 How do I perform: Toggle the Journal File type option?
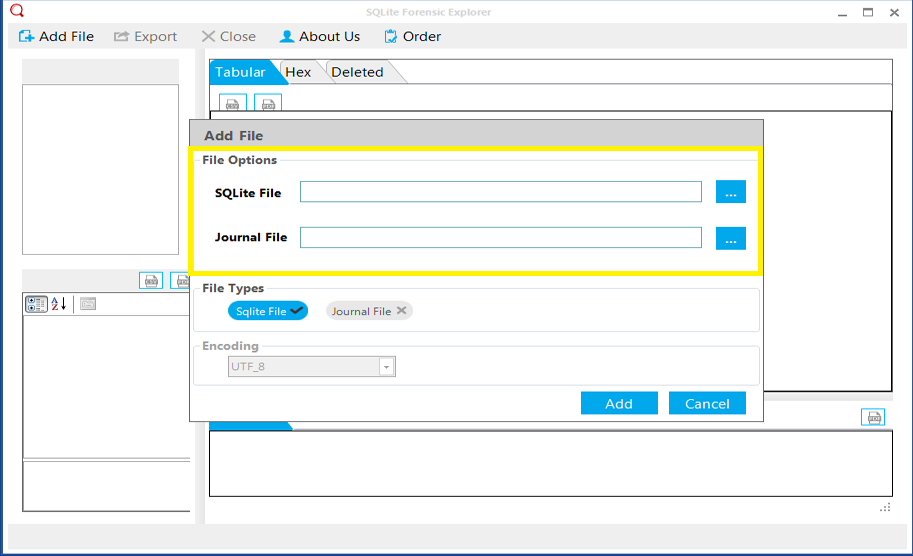(369, 311)
